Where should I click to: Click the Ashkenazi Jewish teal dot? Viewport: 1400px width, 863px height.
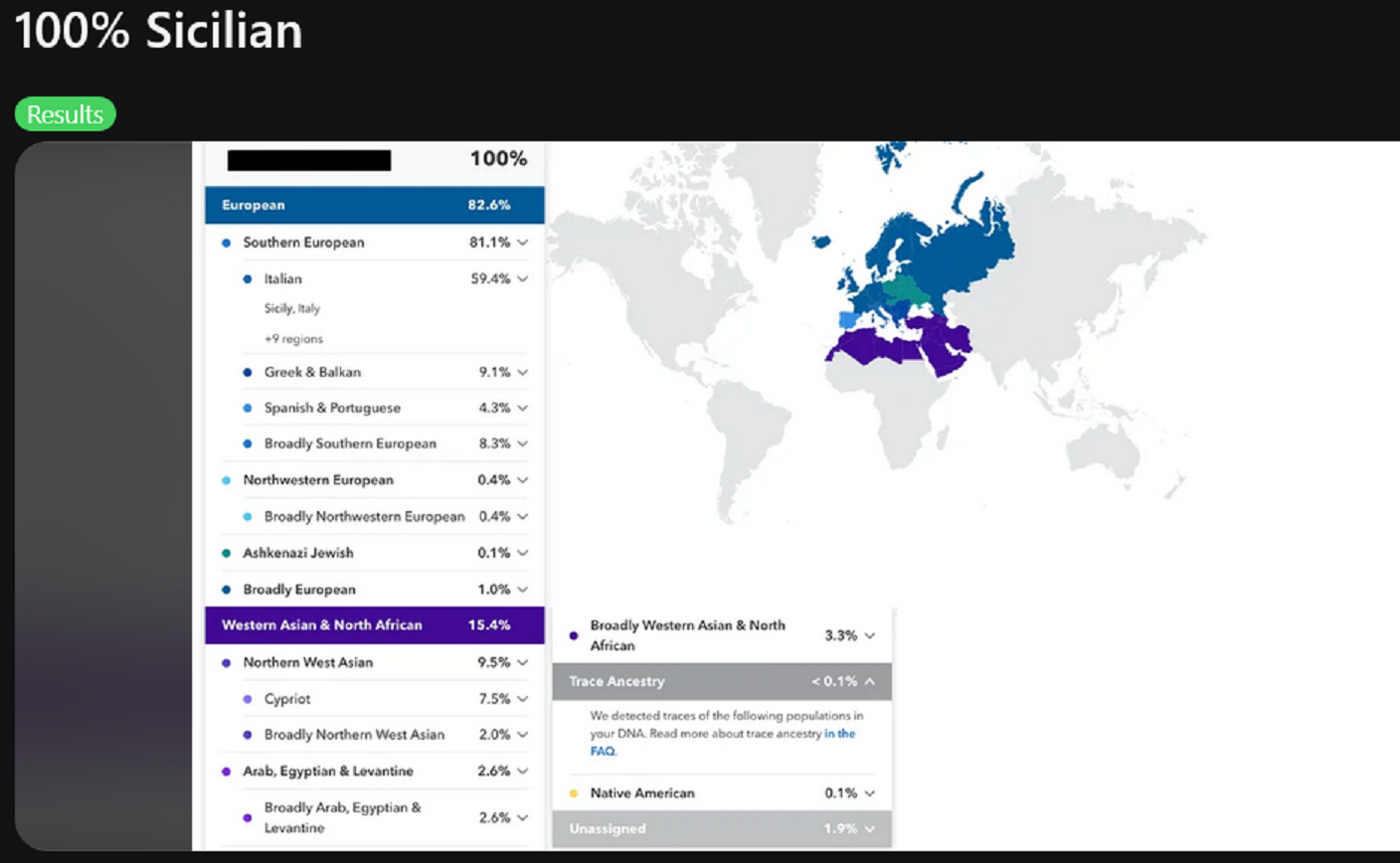(227, 553)
